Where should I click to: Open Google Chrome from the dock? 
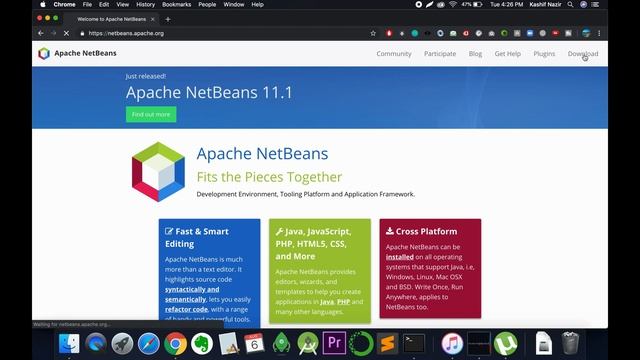coord(175,343)
